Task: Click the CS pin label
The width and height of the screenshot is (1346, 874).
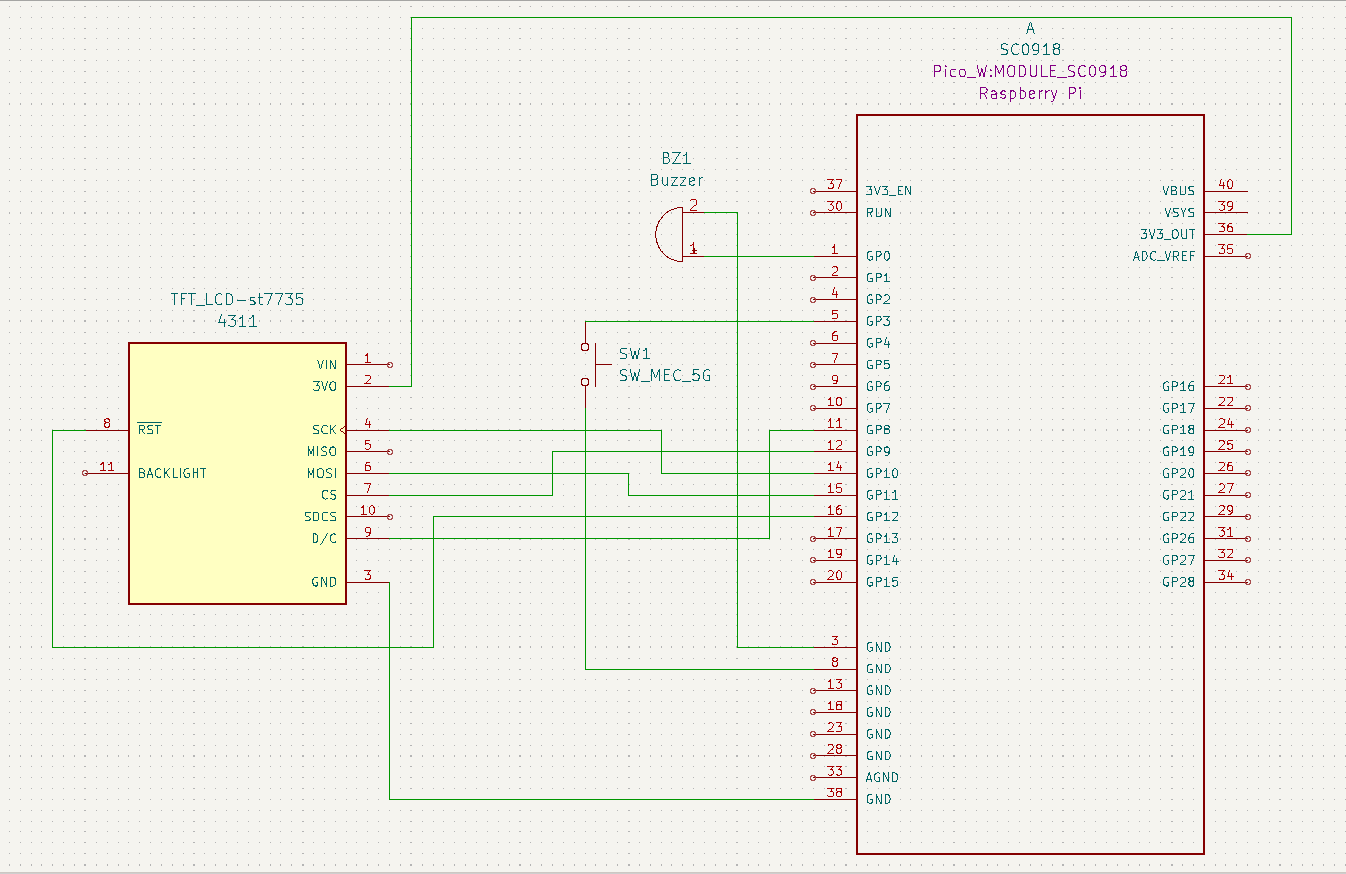Action: tap(329, 495)
